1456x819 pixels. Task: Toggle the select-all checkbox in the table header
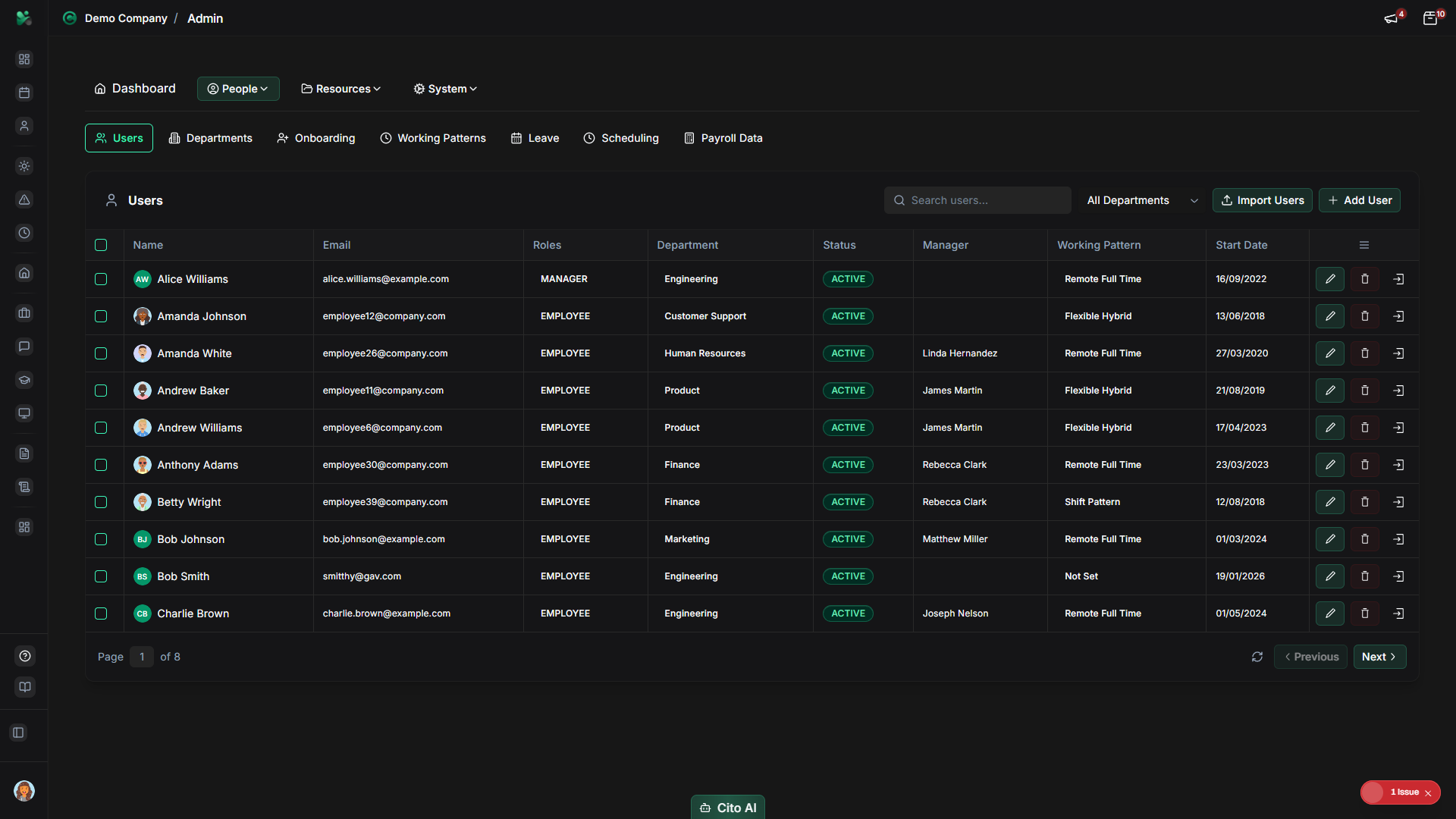(101, 245)
